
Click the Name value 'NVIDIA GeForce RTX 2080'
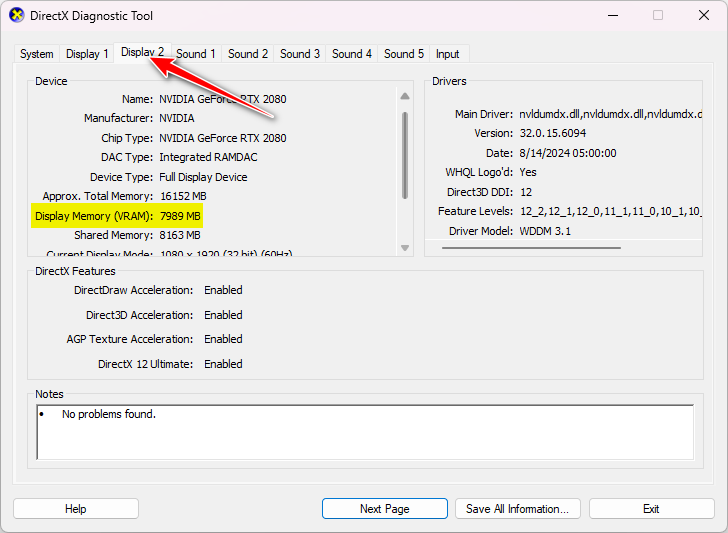[x=223, y=99]
